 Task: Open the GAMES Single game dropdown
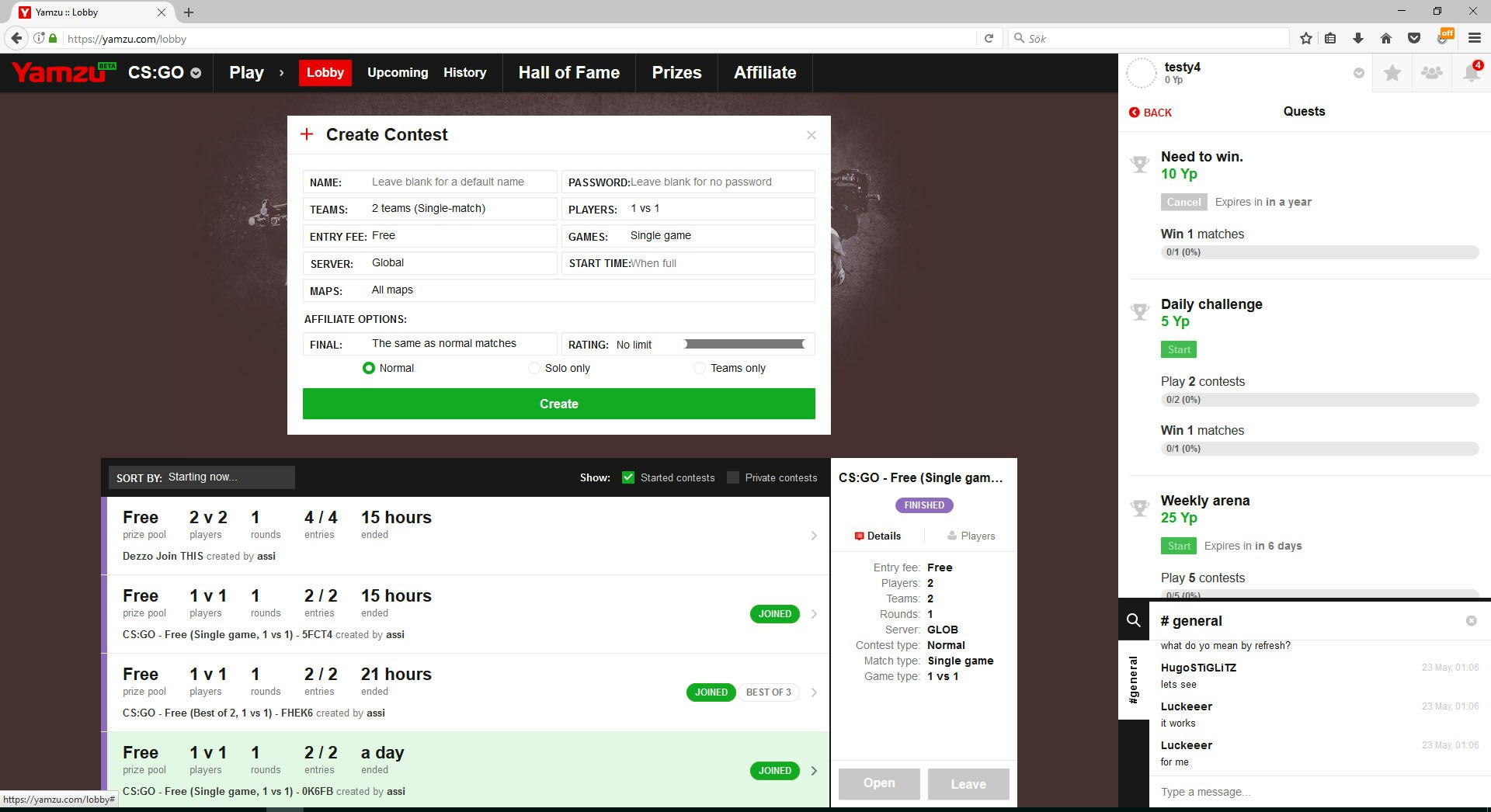coord(688,236)
